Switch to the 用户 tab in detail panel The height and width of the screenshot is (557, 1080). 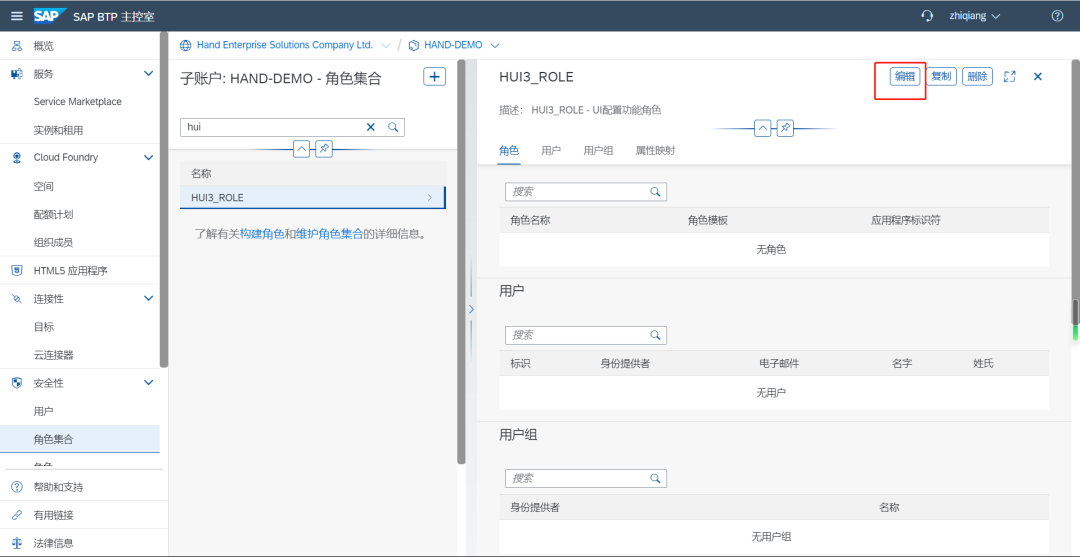[x=551, y=150]
